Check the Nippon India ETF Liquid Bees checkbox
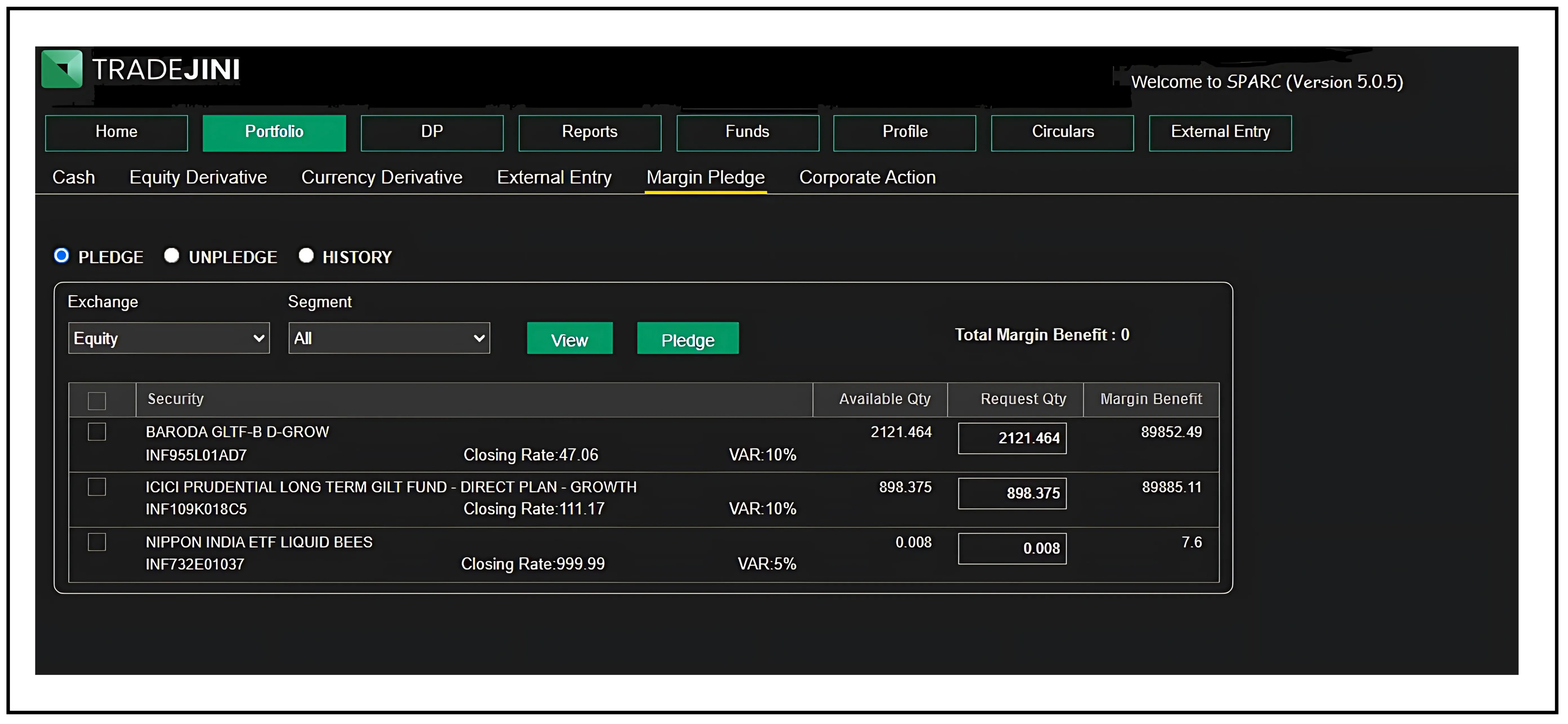The image size is (1568, 724). click(x=97, y=542)
